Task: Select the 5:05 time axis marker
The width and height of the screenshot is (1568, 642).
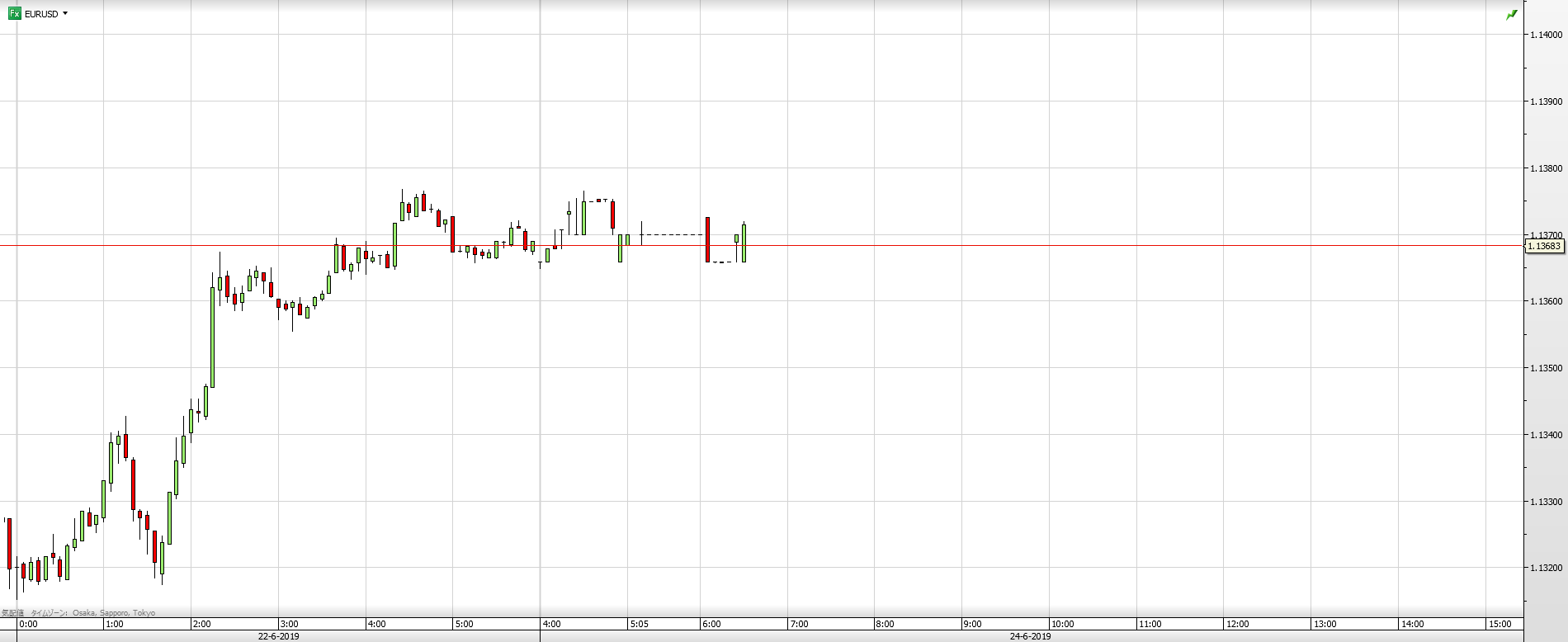Action: 639,624
